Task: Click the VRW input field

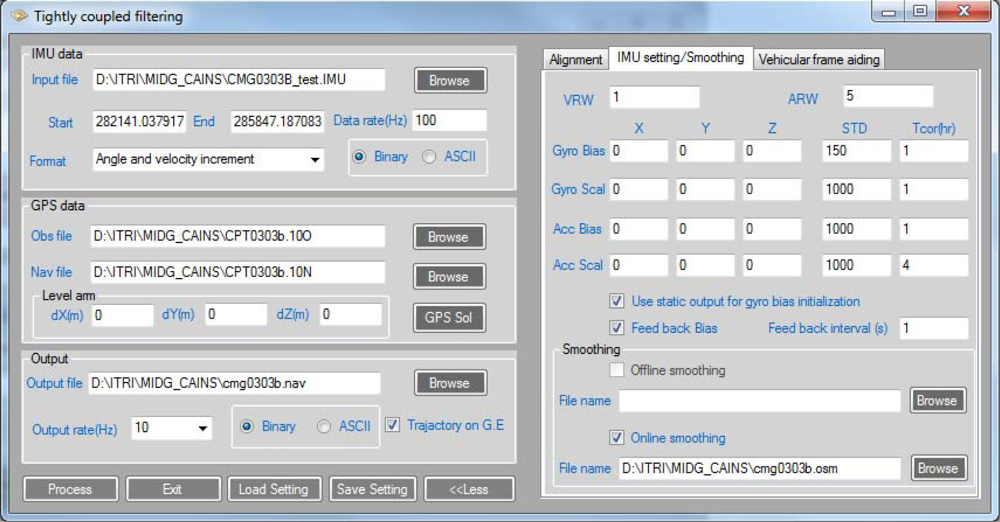Action: coord(654,97)
